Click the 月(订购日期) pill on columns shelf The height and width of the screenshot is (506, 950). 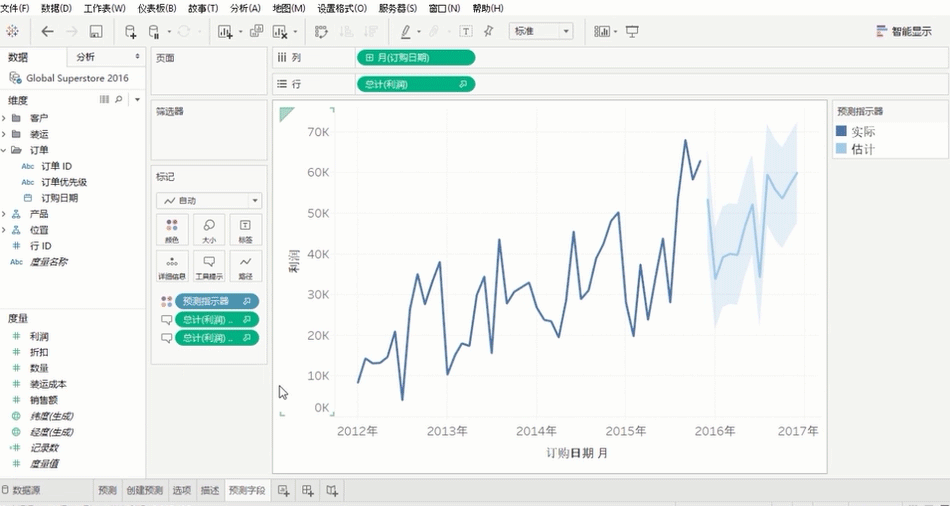click(415, 58)
